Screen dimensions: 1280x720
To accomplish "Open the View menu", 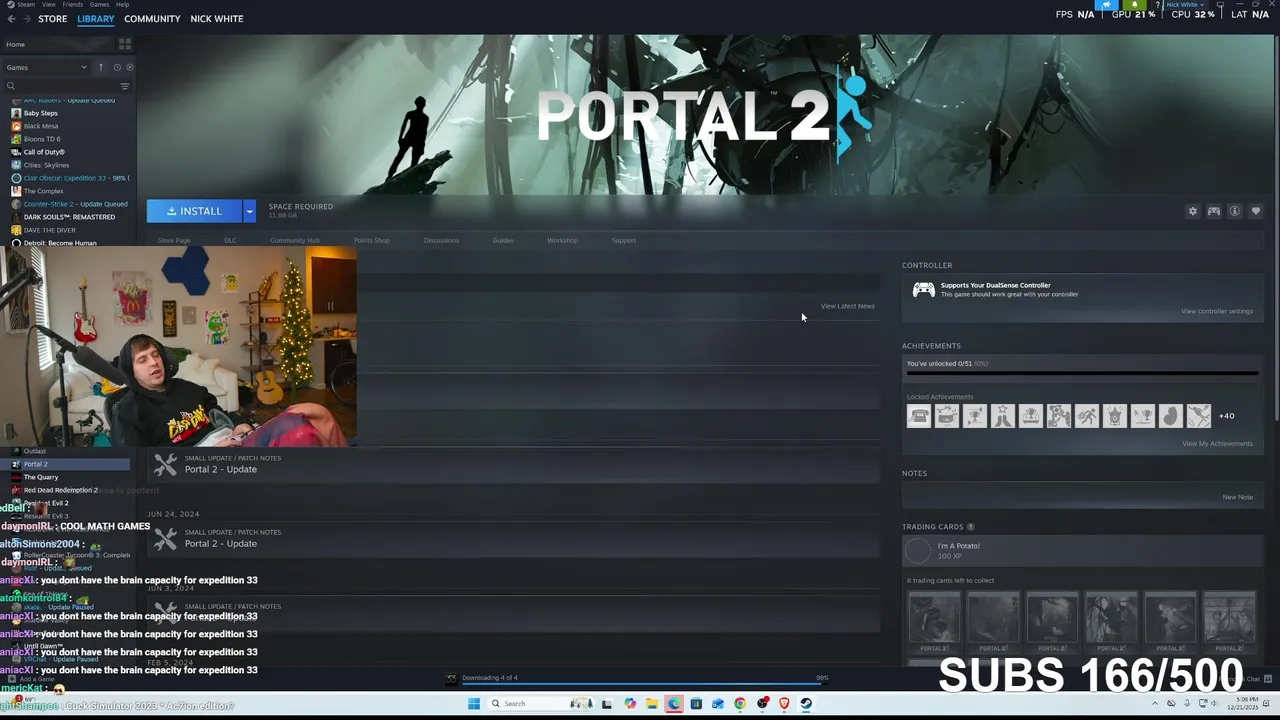I will [49, 4].
